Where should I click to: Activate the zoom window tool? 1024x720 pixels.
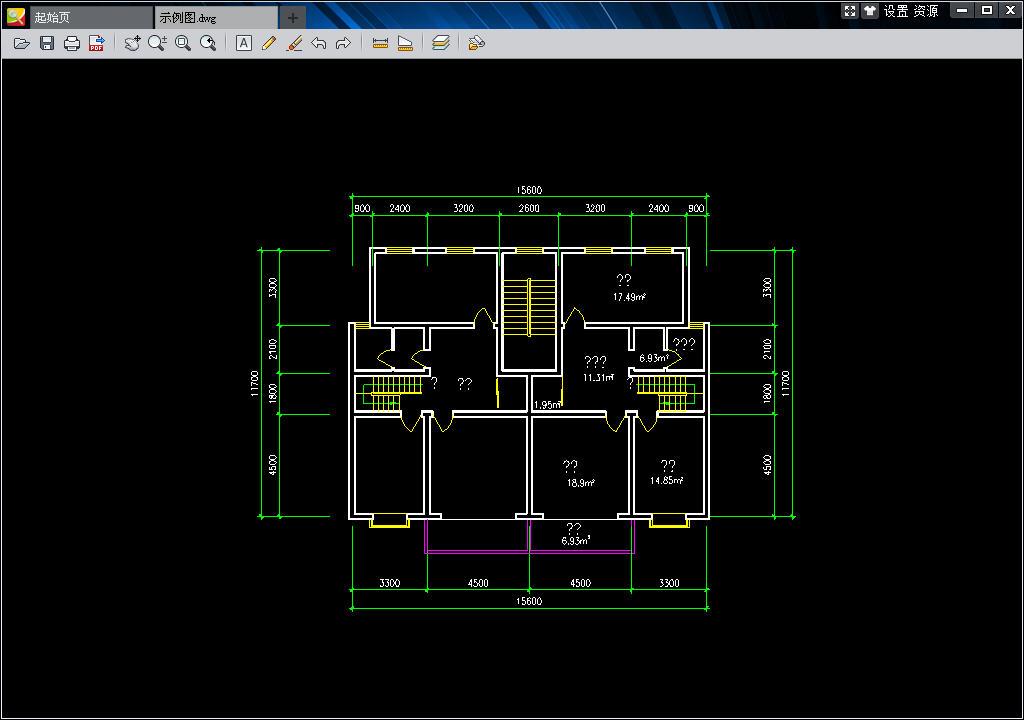[183, 43]
